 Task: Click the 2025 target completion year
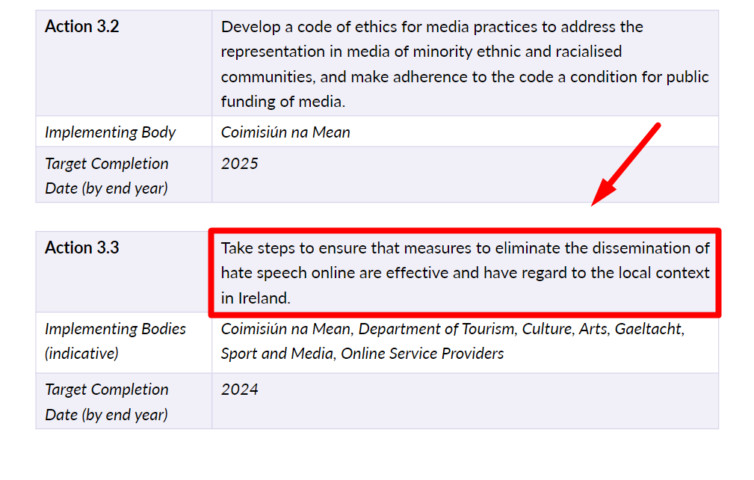pyautogui.click(x=239, y=163)
